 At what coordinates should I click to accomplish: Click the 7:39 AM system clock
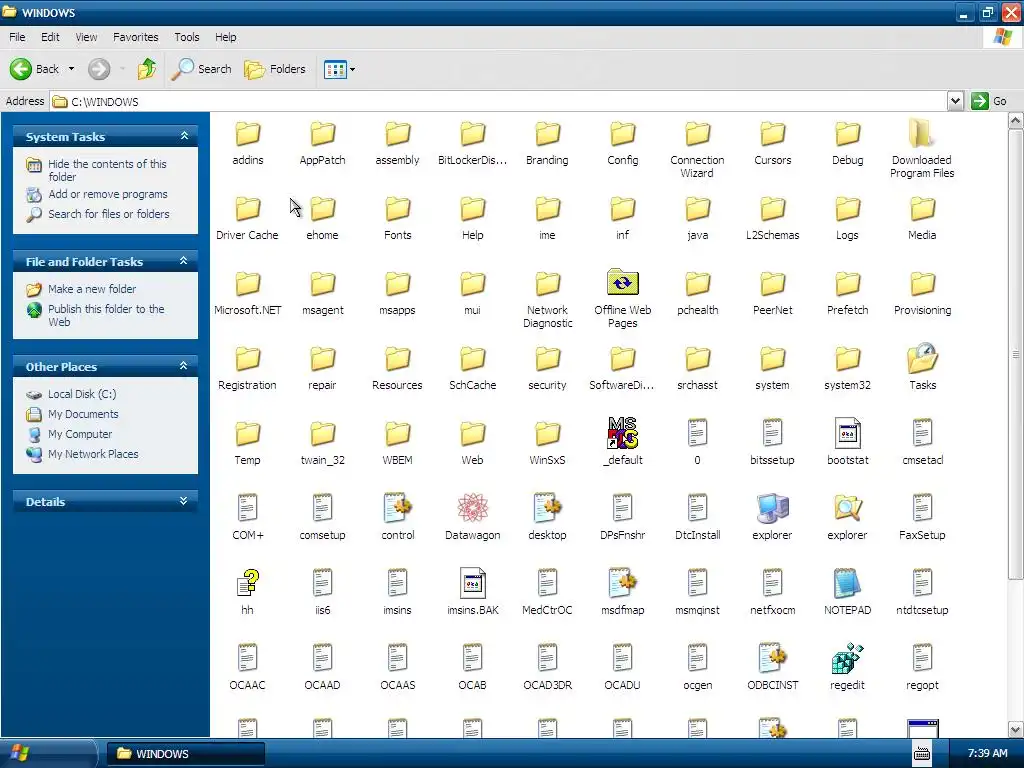point(987,754)
